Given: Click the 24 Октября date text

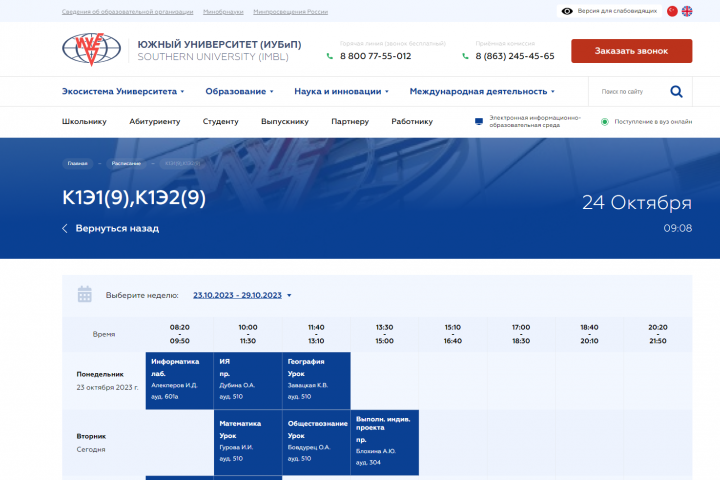Looking at the screenshot, I should 637,203.
